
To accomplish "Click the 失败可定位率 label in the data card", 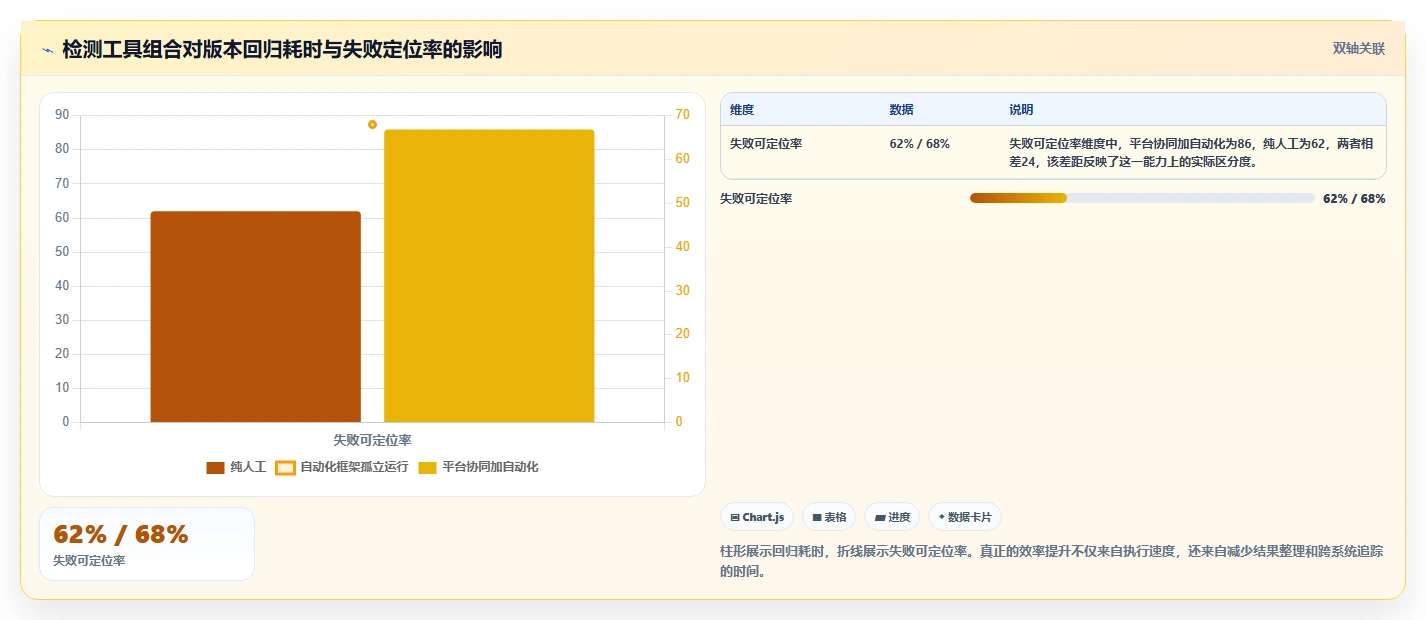I will [89, 561].
